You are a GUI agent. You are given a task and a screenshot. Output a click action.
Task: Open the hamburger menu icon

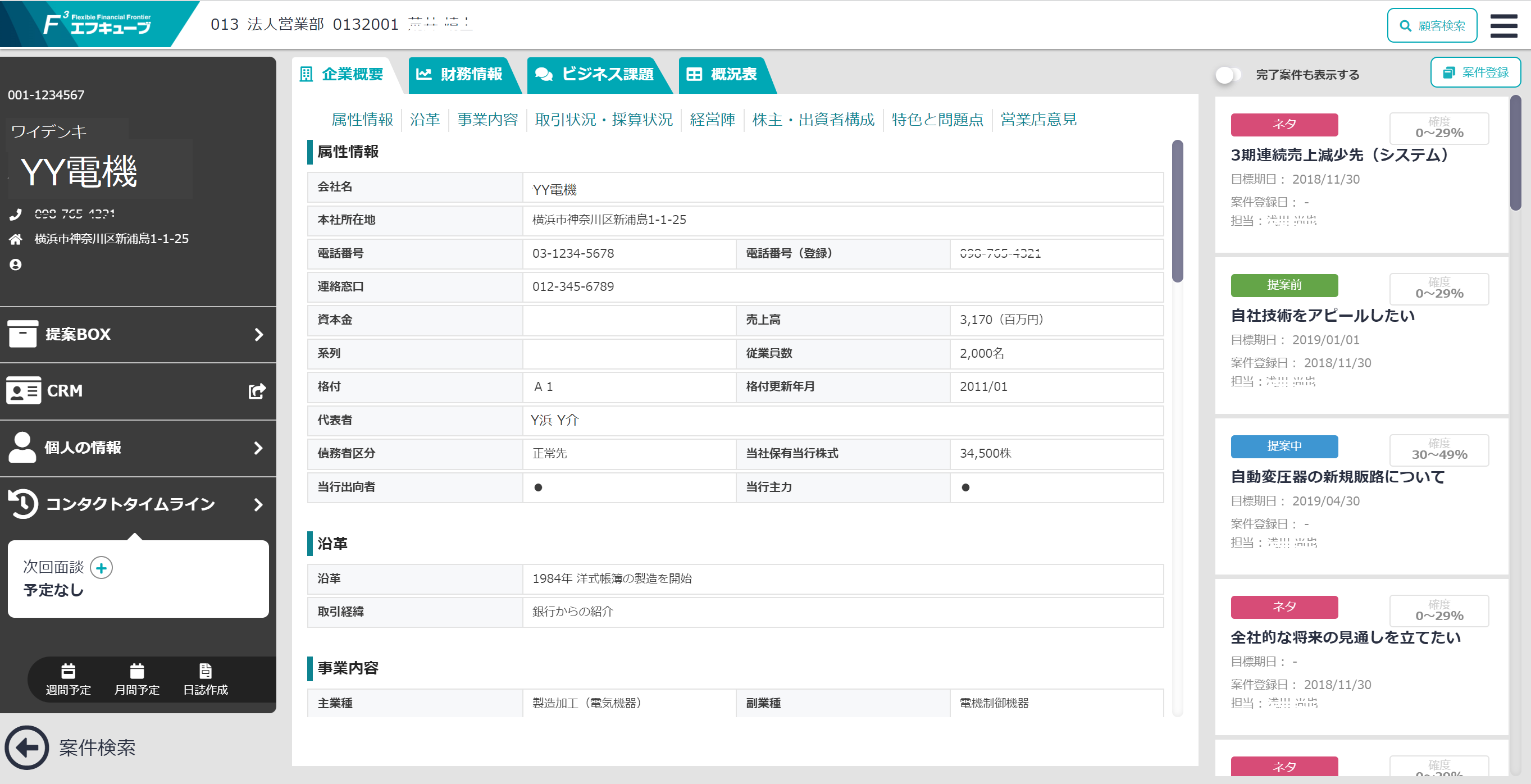[1503, 26]
